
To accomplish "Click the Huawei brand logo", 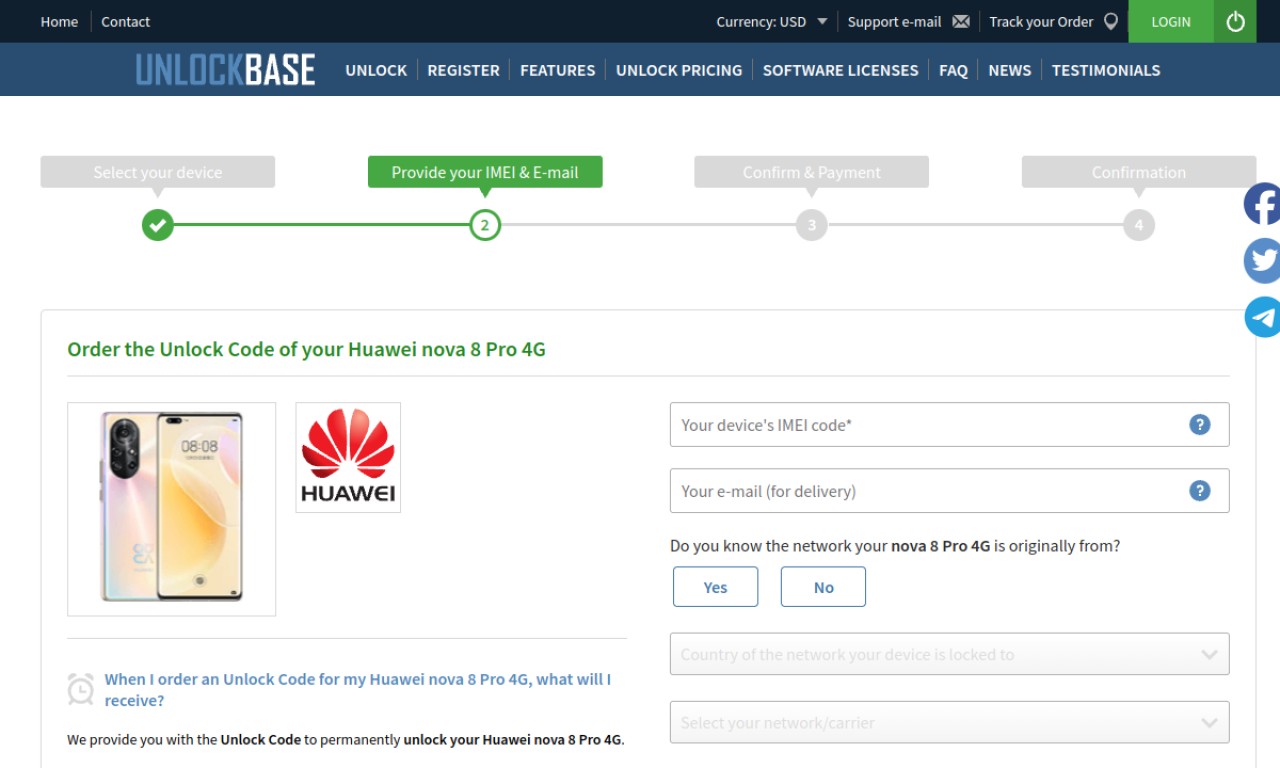I will point(348,457).
